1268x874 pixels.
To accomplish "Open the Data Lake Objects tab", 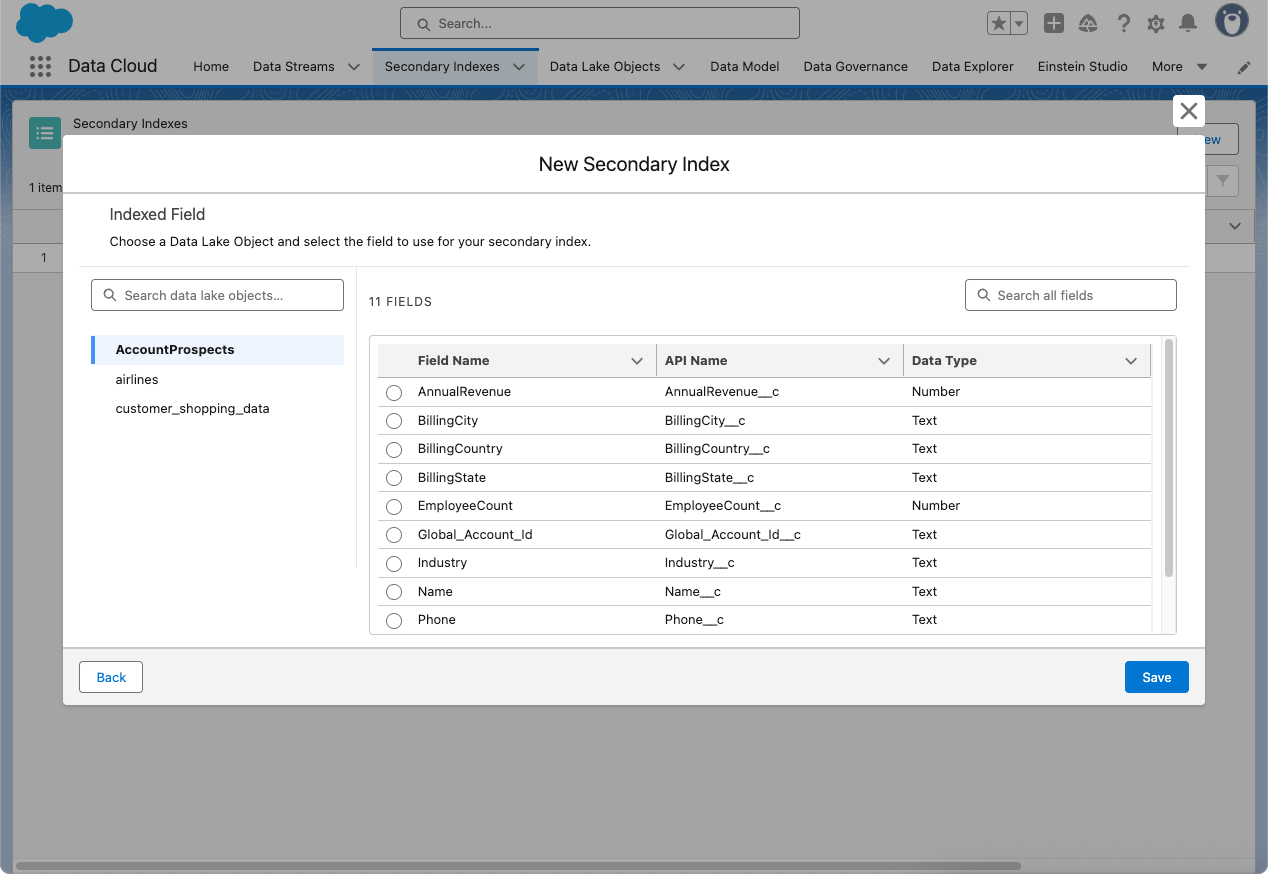I will (x=605, y=67).
